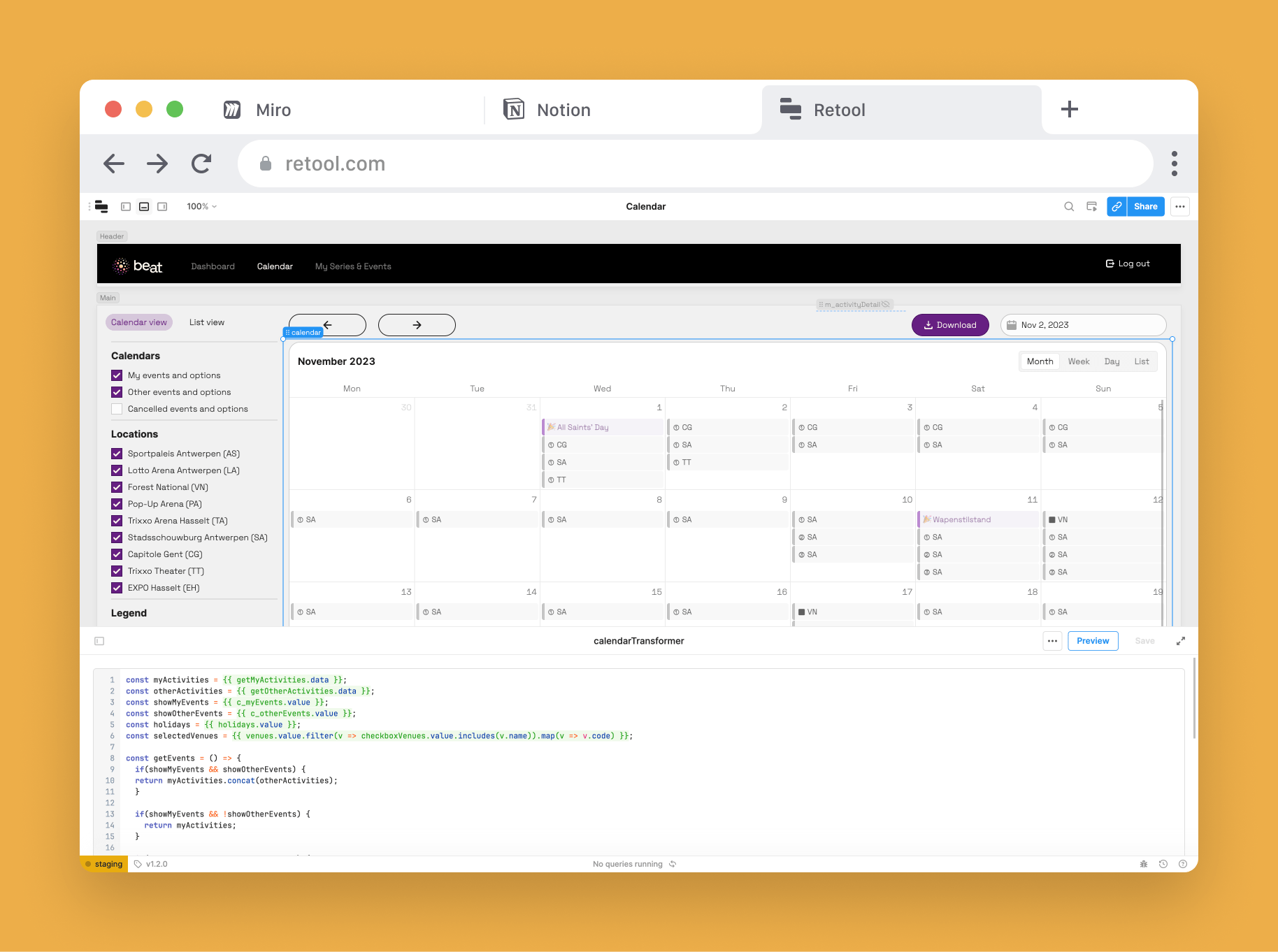Open Wapenstilstand event on Saturday 11
The width and height of the screenshot is (1278, 952).
pos(978,519)
